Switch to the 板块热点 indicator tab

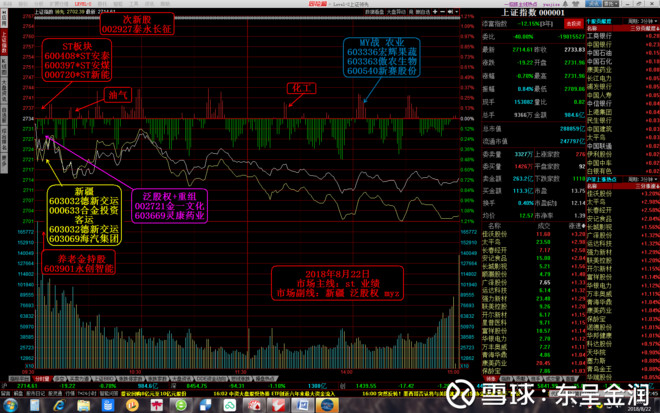coord(264,379)
